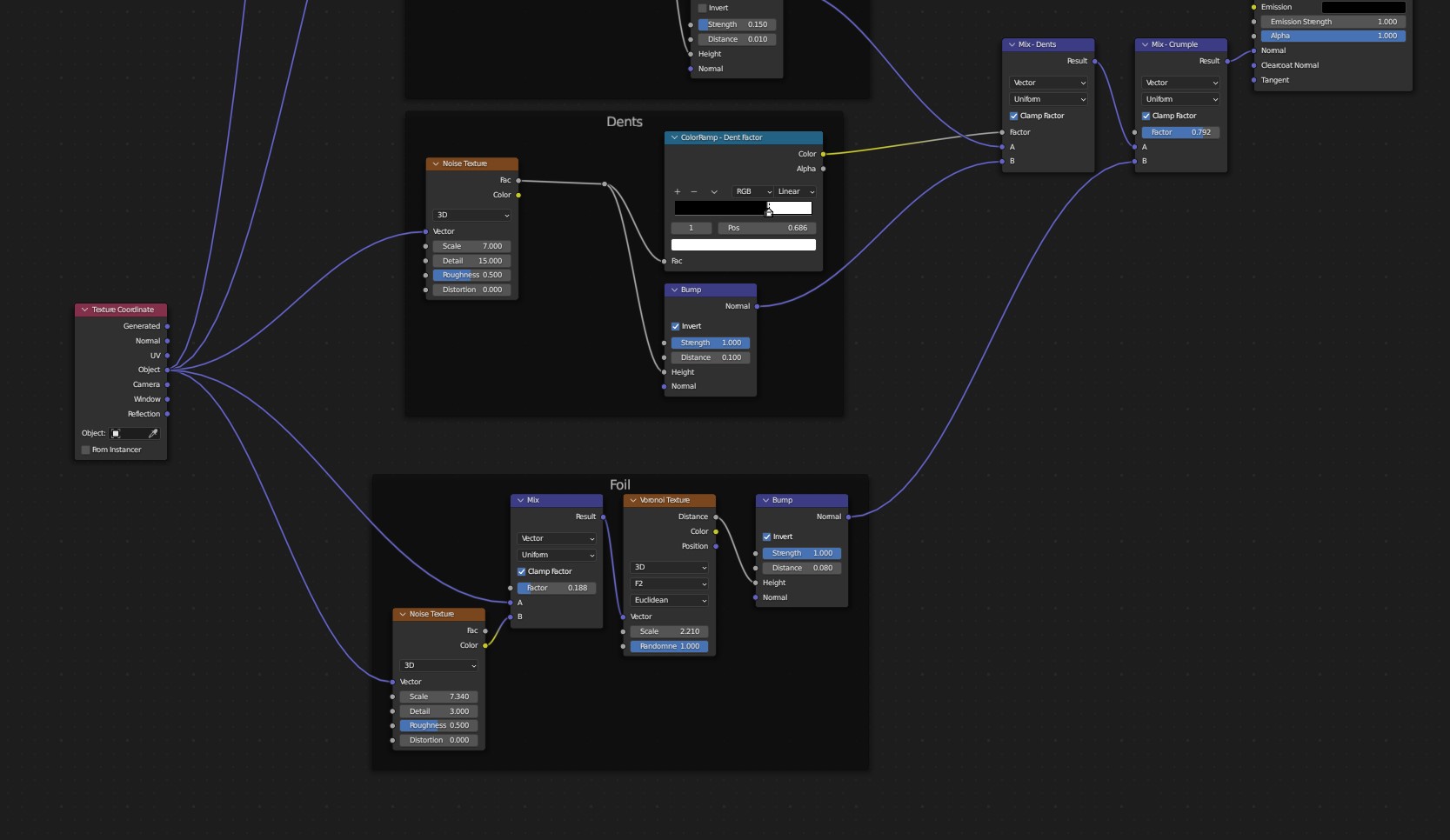Toggle Clamp Factor on Mix - Crumple
Viewport: 1450px width, 840px height.
pyautogui.click(x=1146, y=116)
